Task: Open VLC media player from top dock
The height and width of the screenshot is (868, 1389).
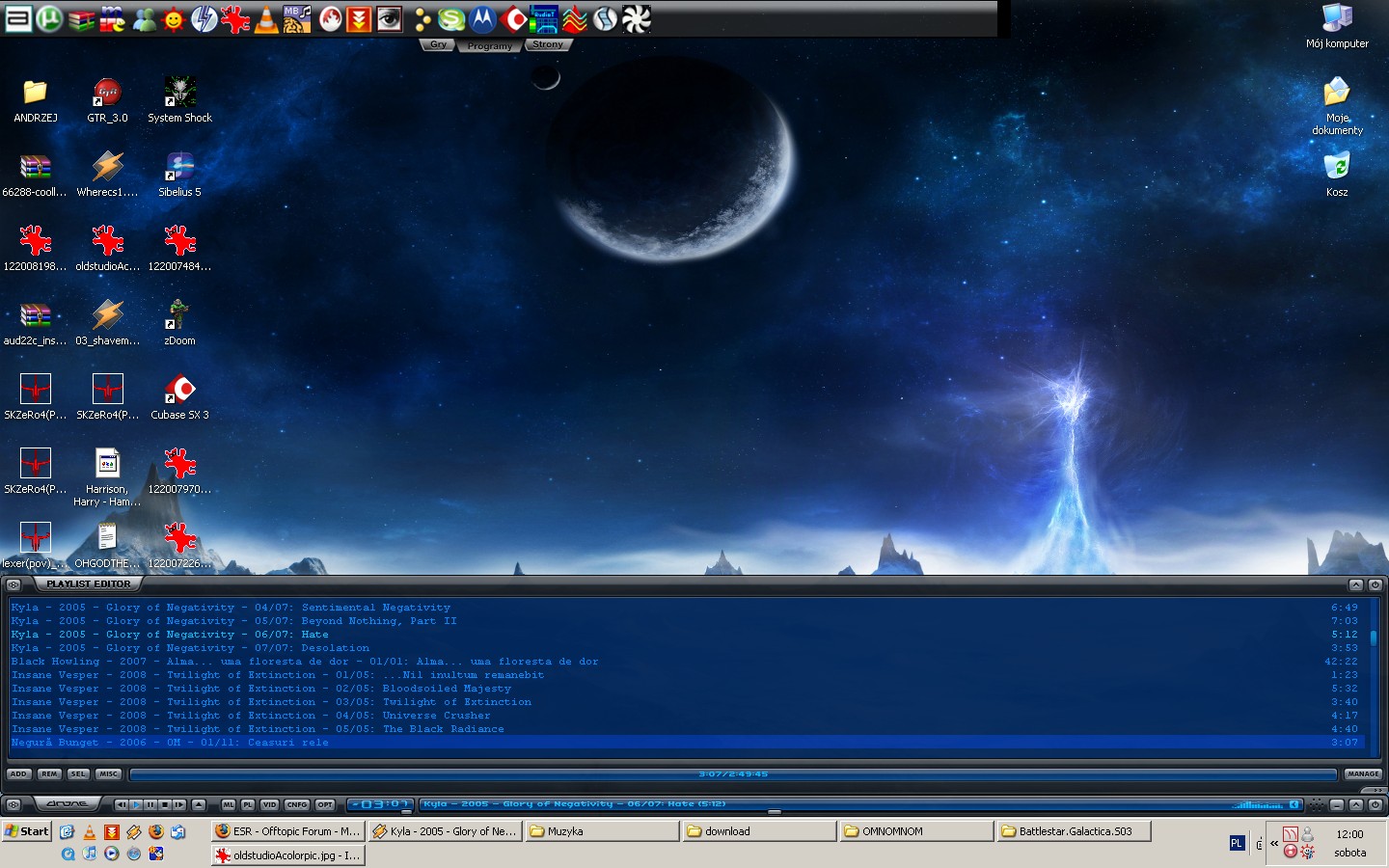Action: pos(266,18)
